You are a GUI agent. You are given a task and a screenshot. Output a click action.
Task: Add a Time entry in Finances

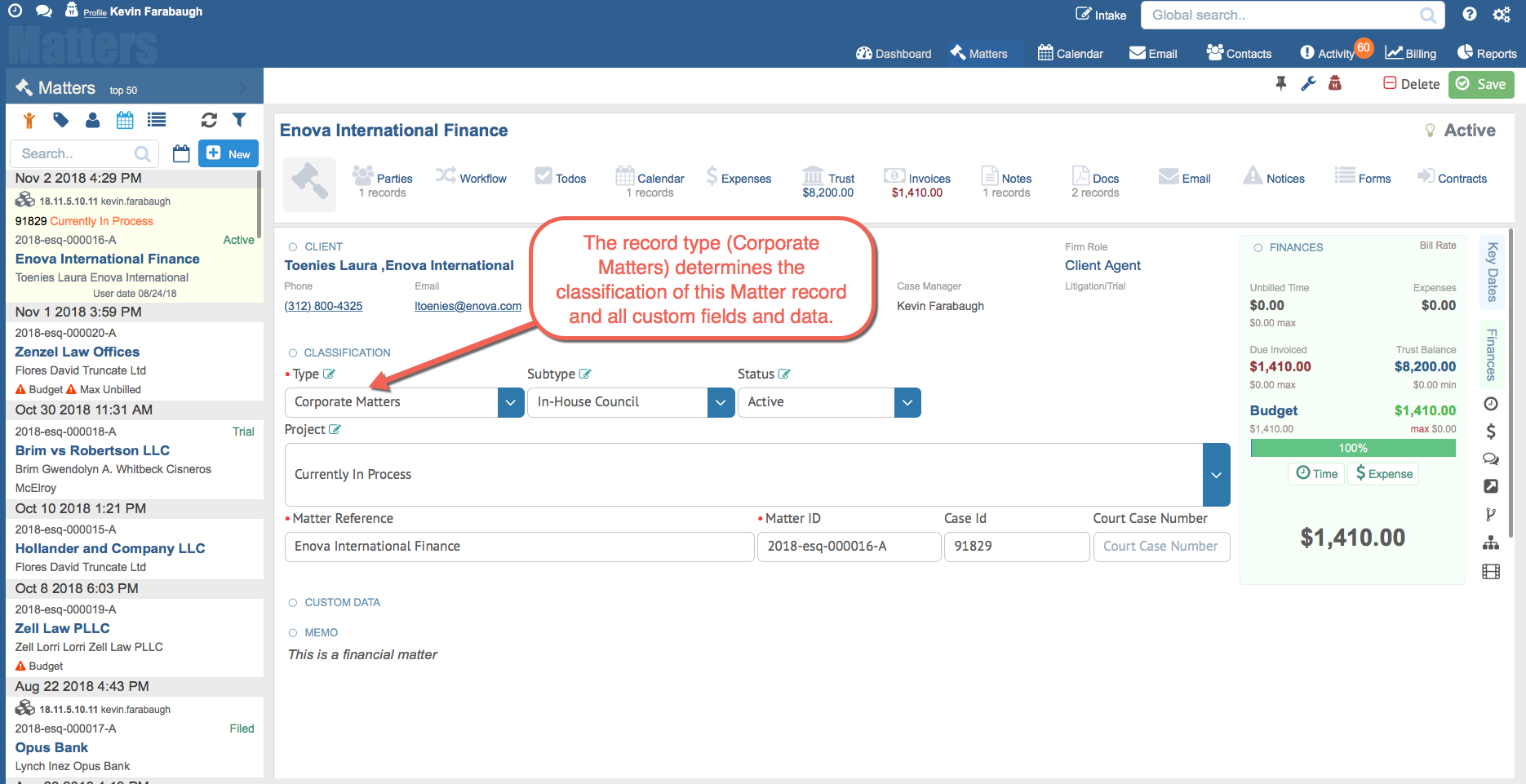[x=1316, y=473]
